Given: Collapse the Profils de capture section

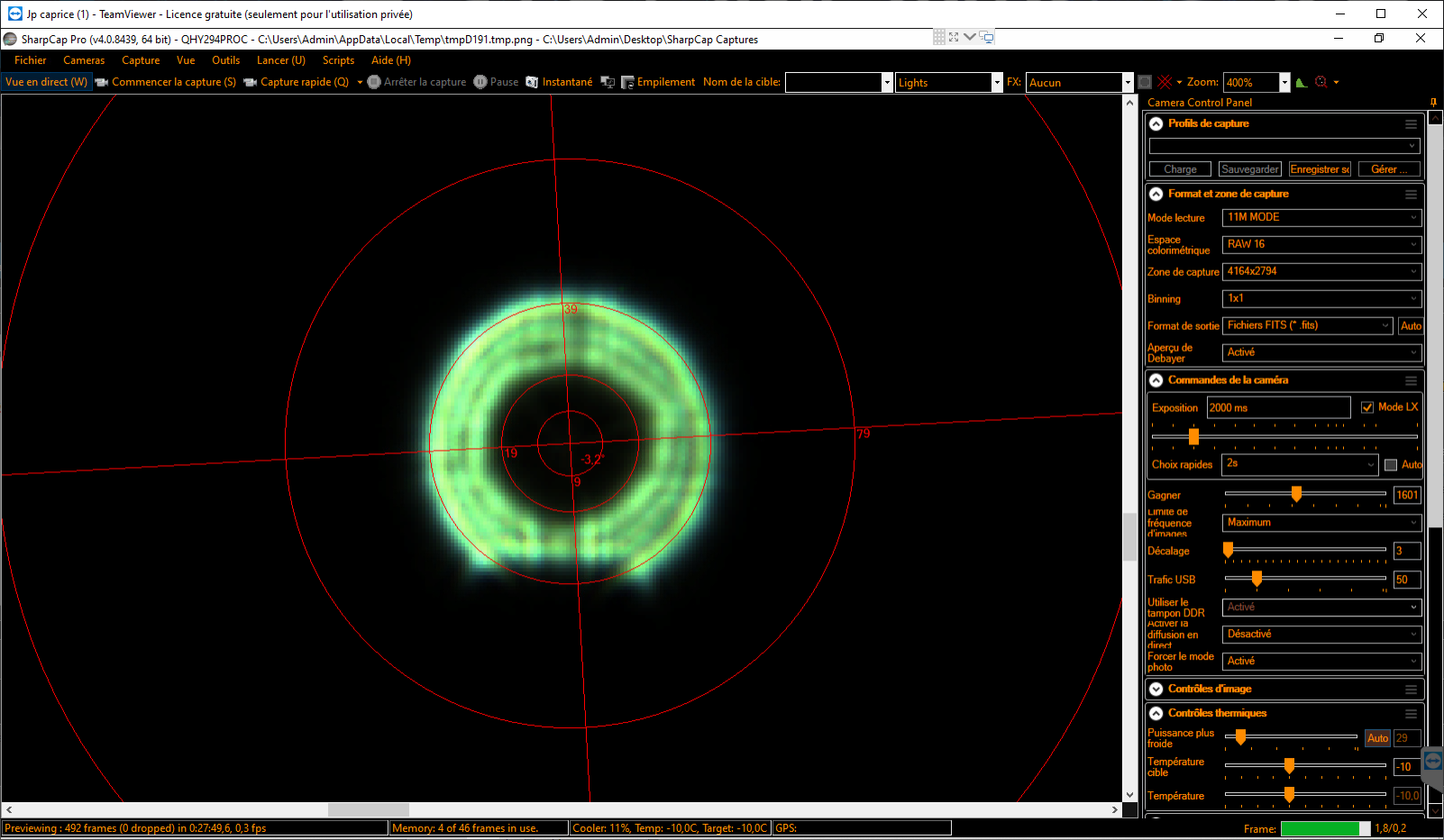Looking at the screenshot, I should (x=1156, y=124).
